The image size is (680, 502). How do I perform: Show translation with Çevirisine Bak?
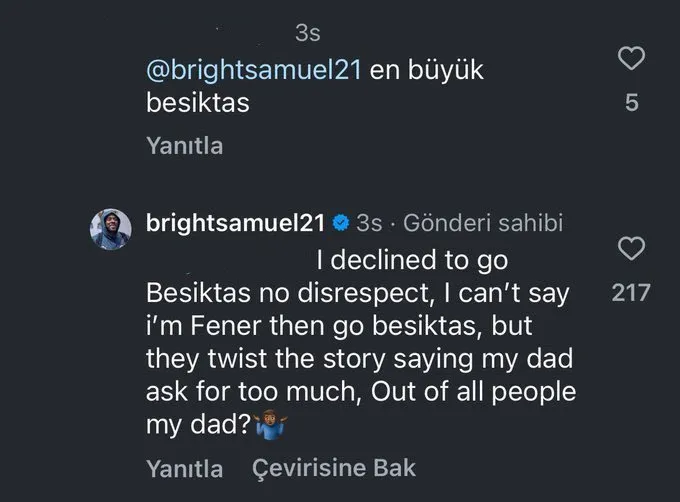[x=333, y=467]
